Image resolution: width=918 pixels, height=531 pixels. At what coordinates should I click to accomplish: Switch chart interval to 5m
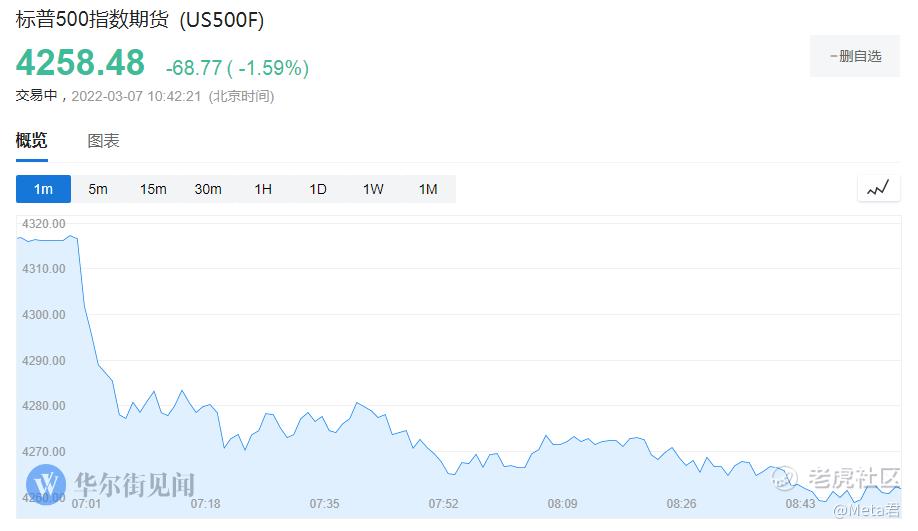[98, 189]
